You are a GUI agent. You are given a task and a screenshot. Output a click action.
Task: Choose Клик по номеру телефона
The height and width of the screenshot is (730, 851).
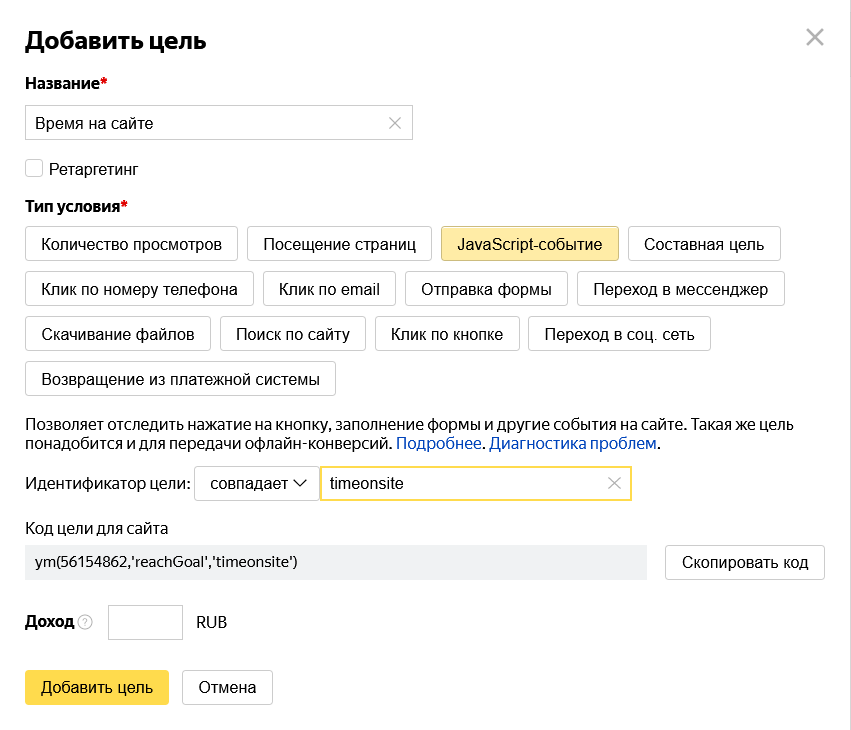(139, 289)
